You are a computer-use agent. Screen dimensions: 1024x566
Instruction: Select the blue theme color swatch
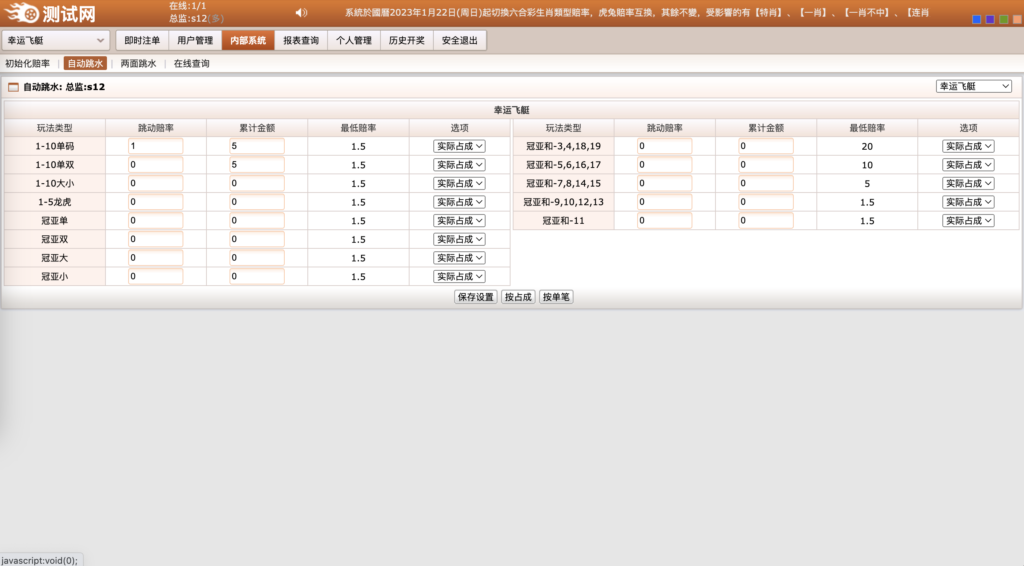[x=976, y=19]
